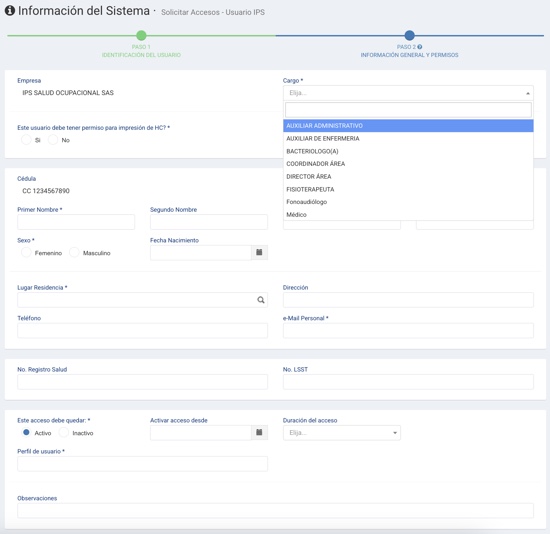Image resolution: width=550 pixels, height=534 pixels.
Task: Click the Primer Nombre input field
Action: tap(76, 222)
